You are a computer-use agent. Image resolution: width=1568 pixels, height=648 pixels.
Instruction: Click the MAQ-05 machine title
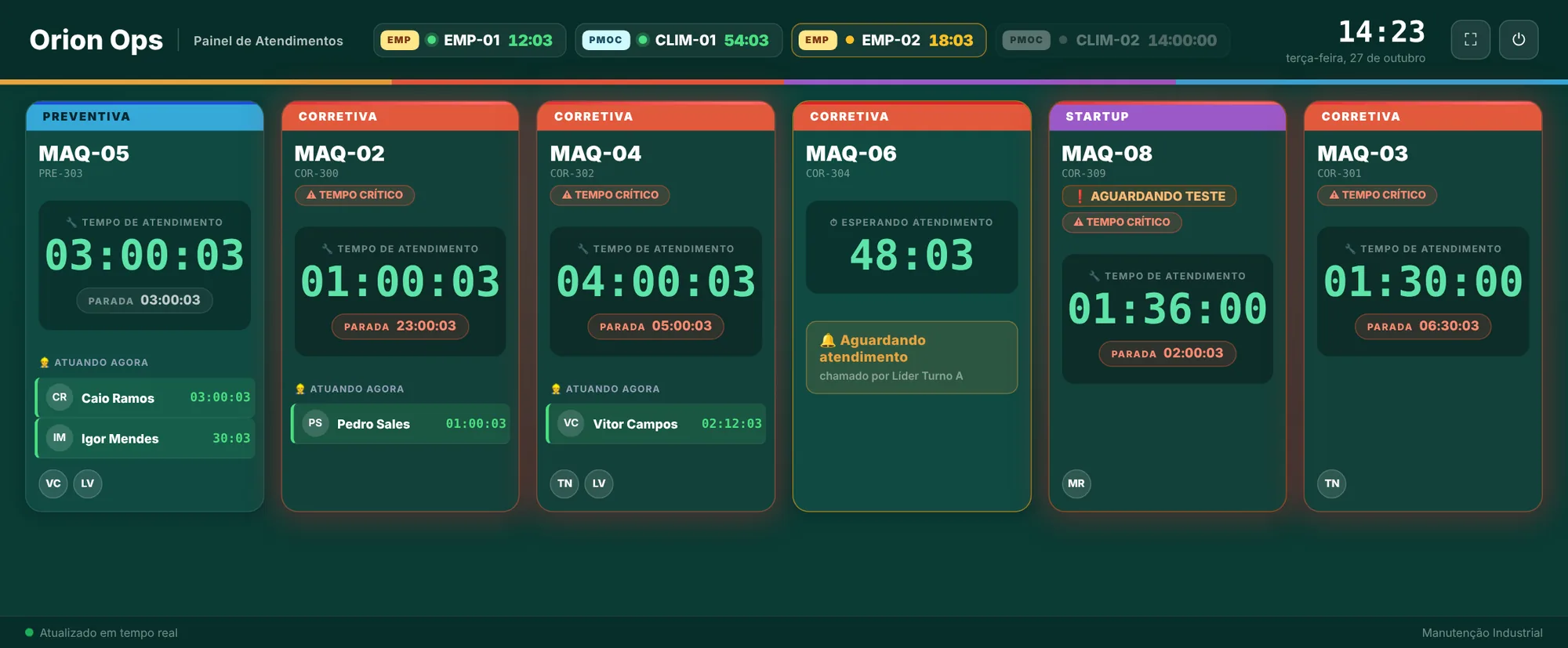[x=84, y=154]
